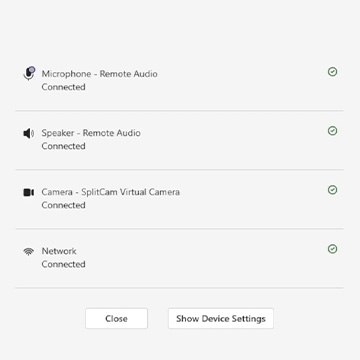Viewport: 360px width, 360px height.
Task: Click the network Wi-Fi icon
Action: tap(29, 252)
